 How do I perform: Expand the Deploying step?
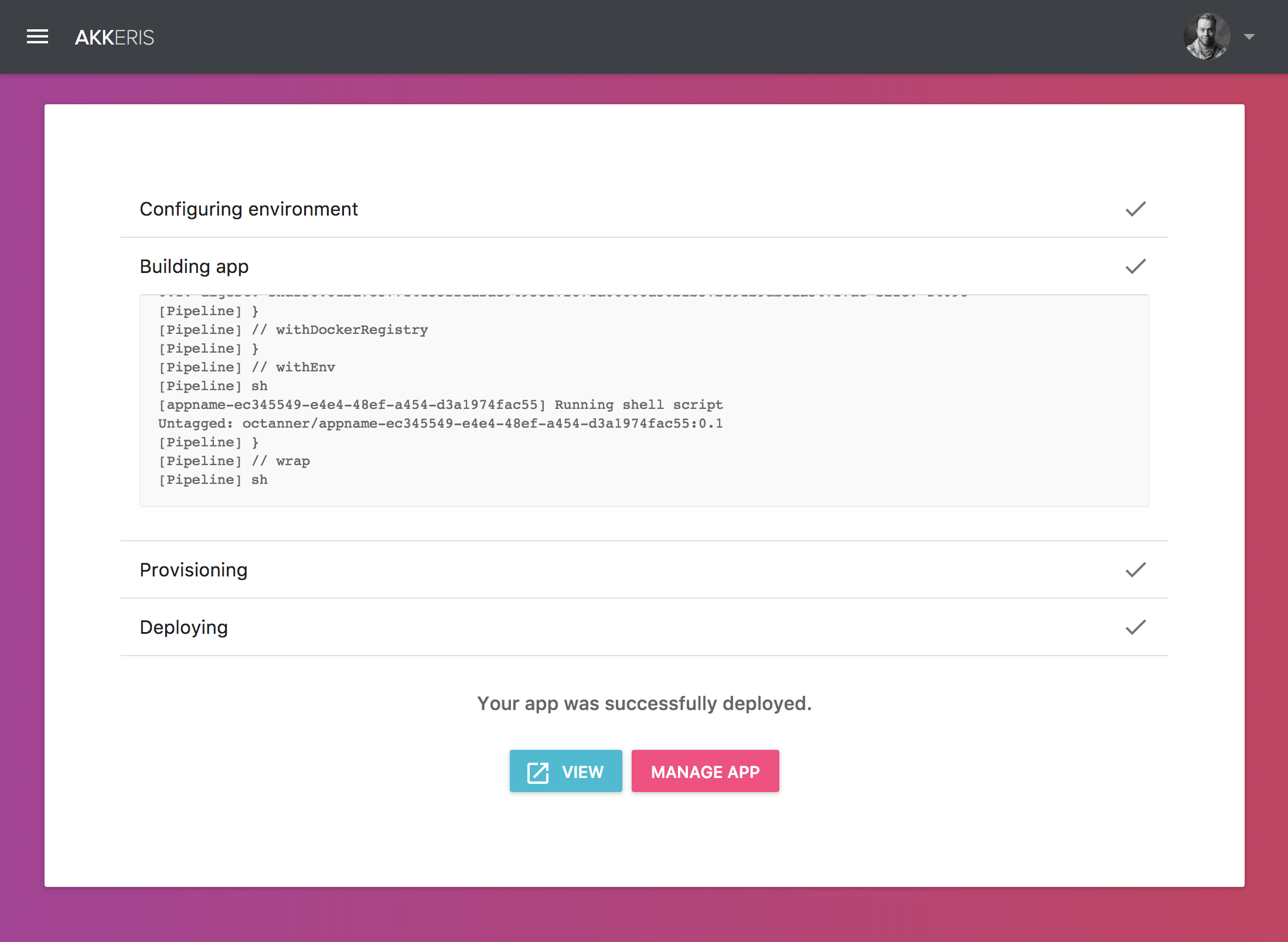pyautogui.click(x=644, y=627)
